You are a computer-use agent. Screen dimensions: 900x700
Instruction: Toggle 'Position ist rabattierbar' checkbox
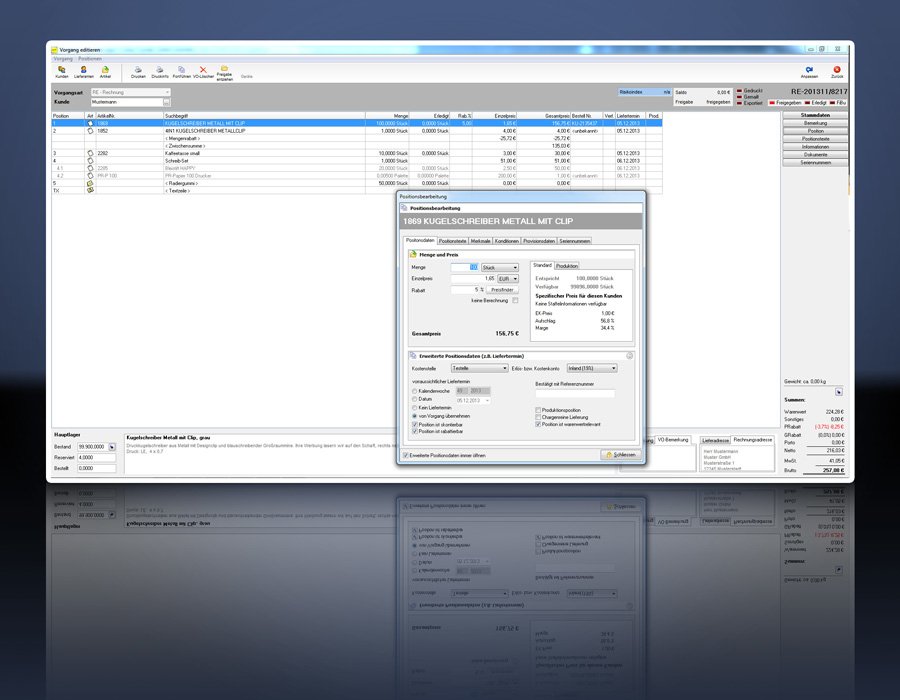tap(415, 431)
